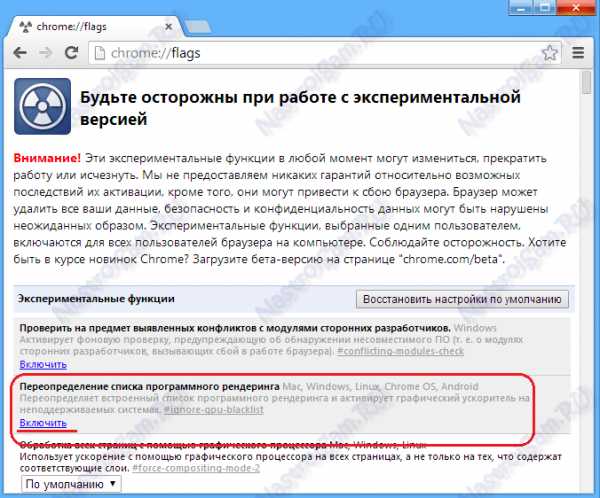600x498 pixels.
Task: Bookmark this page with the star icon
Action: point(550,53)
